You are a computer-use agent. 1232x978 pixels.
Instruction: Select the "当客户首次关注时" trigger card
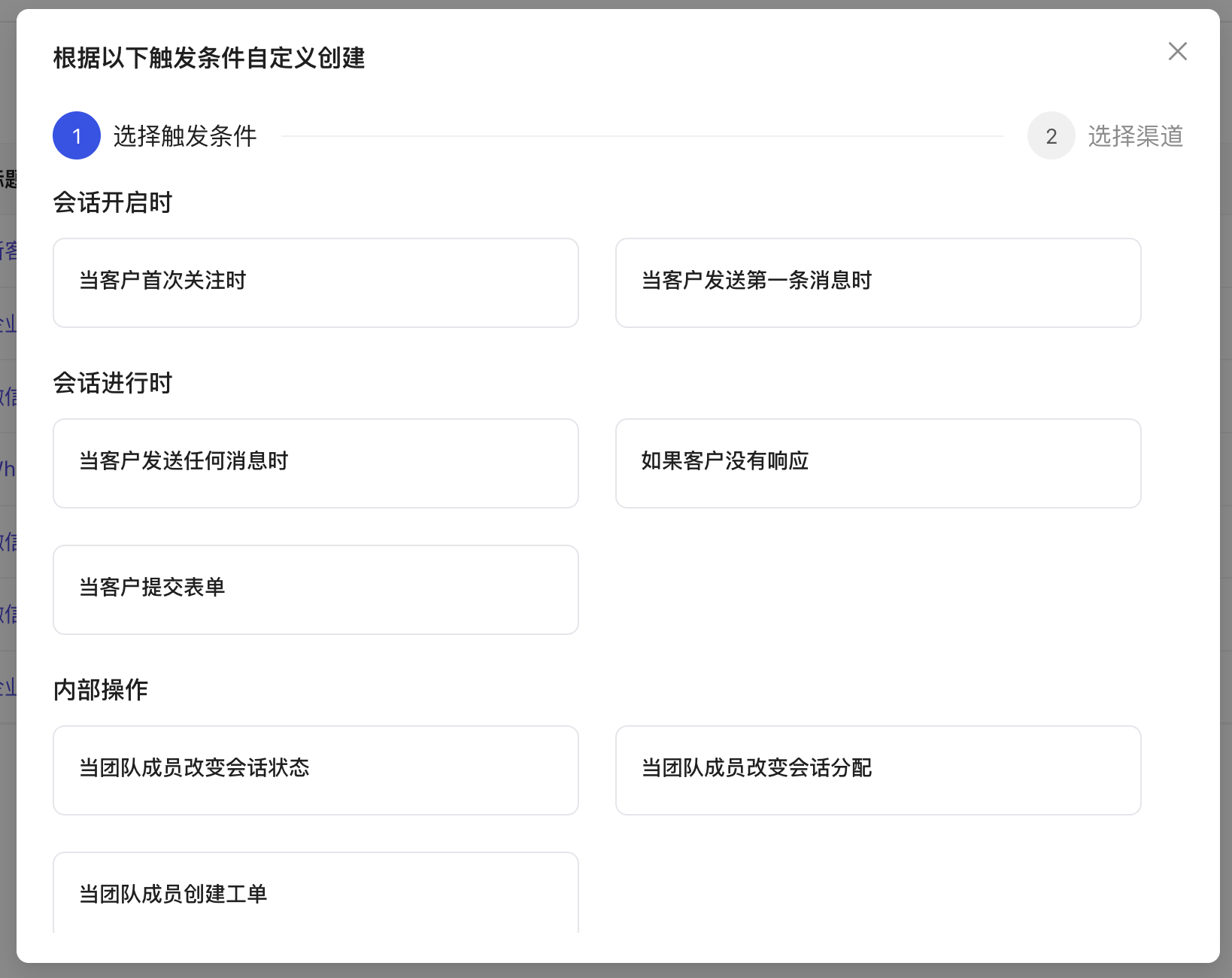[x=315, y=282]
